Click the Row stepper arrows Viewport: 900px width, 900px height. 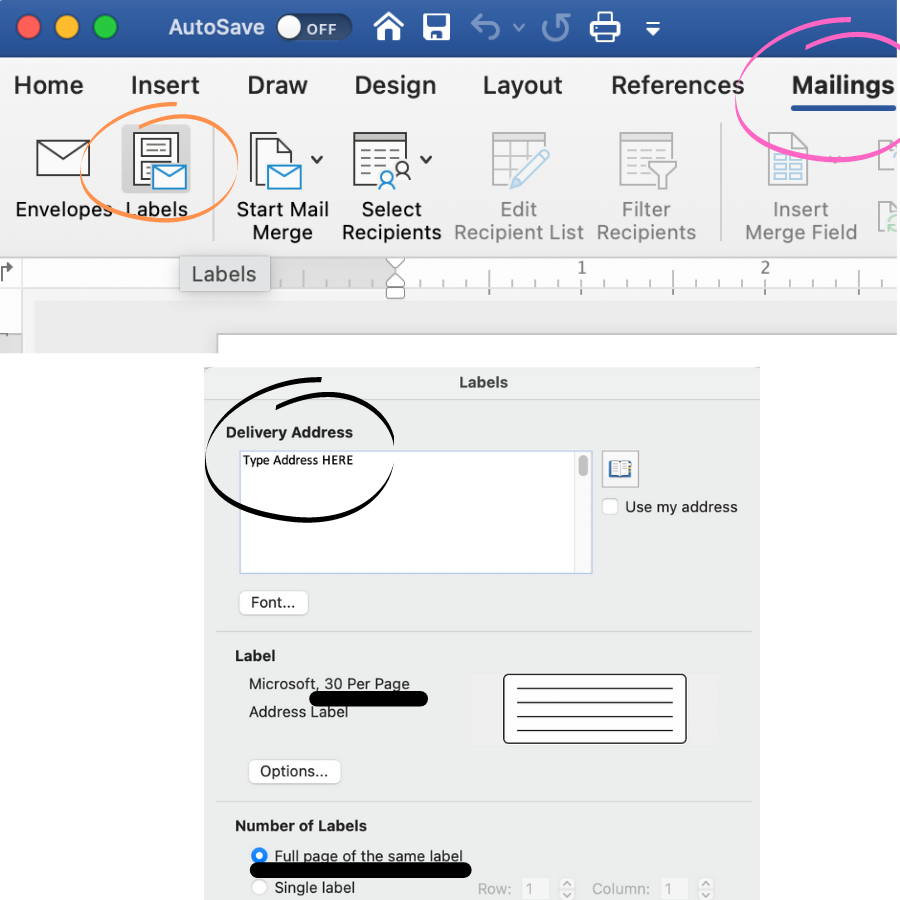567,889
